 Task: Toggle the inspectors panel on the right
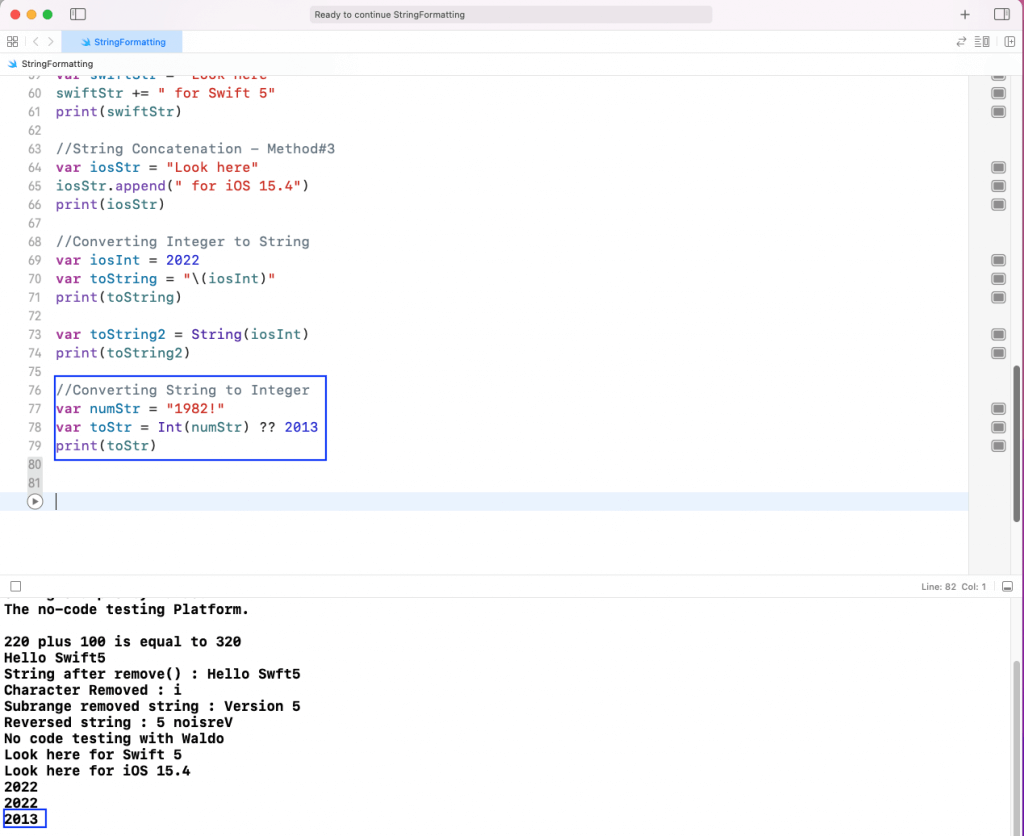(x=1001, y=15)
